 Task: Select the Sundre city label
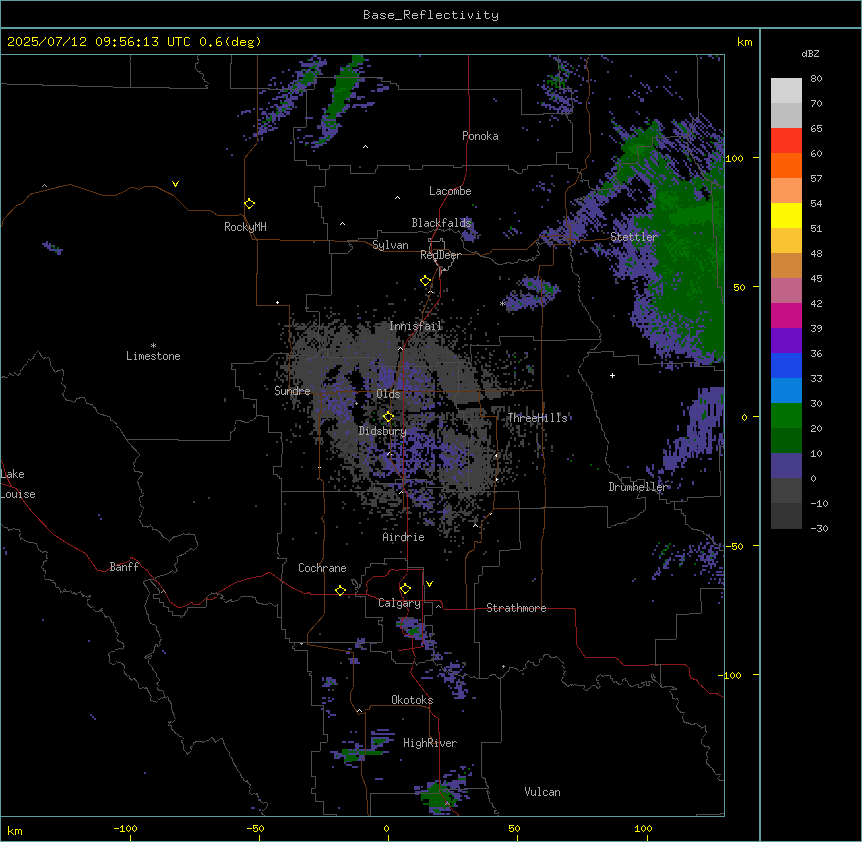292,391
